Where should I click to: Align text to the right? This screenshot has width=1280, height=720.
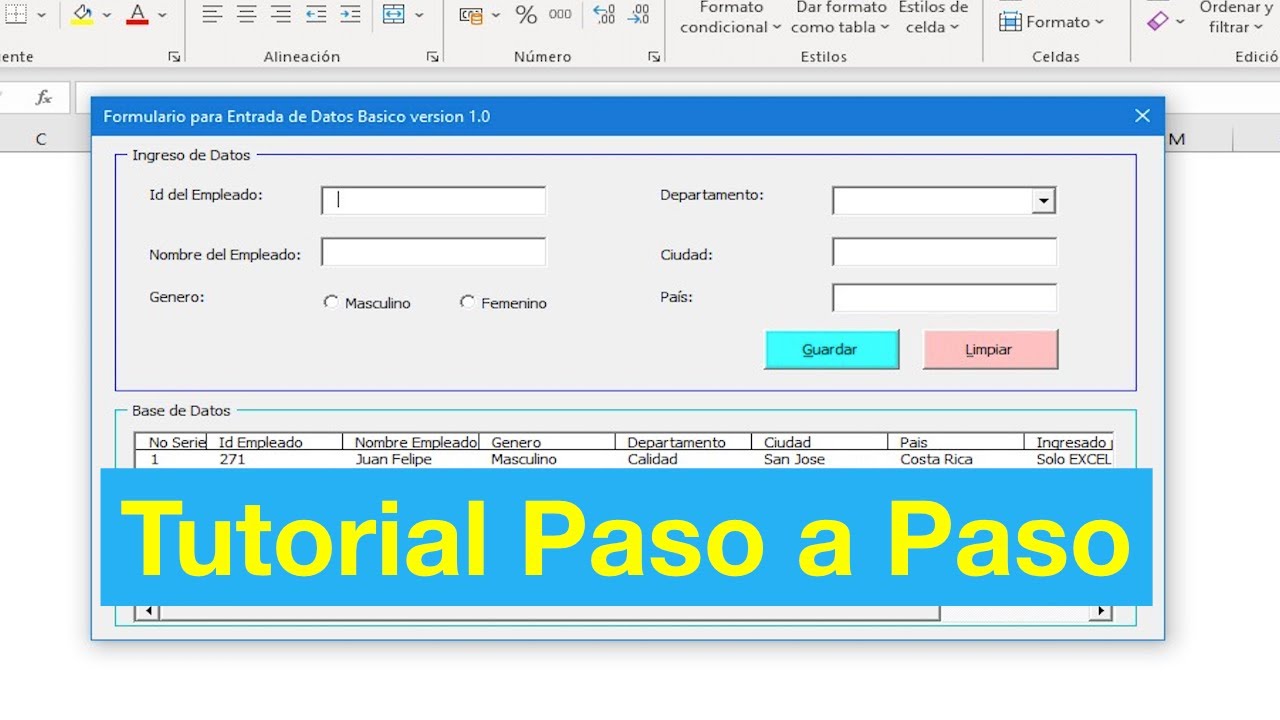coord(282,14)
